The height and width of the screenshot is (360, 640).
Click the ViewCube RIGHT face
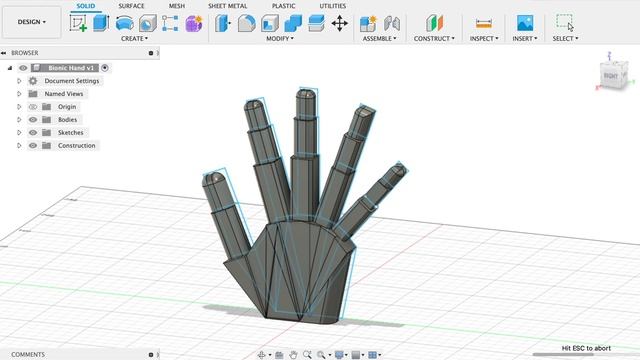[x=611, y=76]
